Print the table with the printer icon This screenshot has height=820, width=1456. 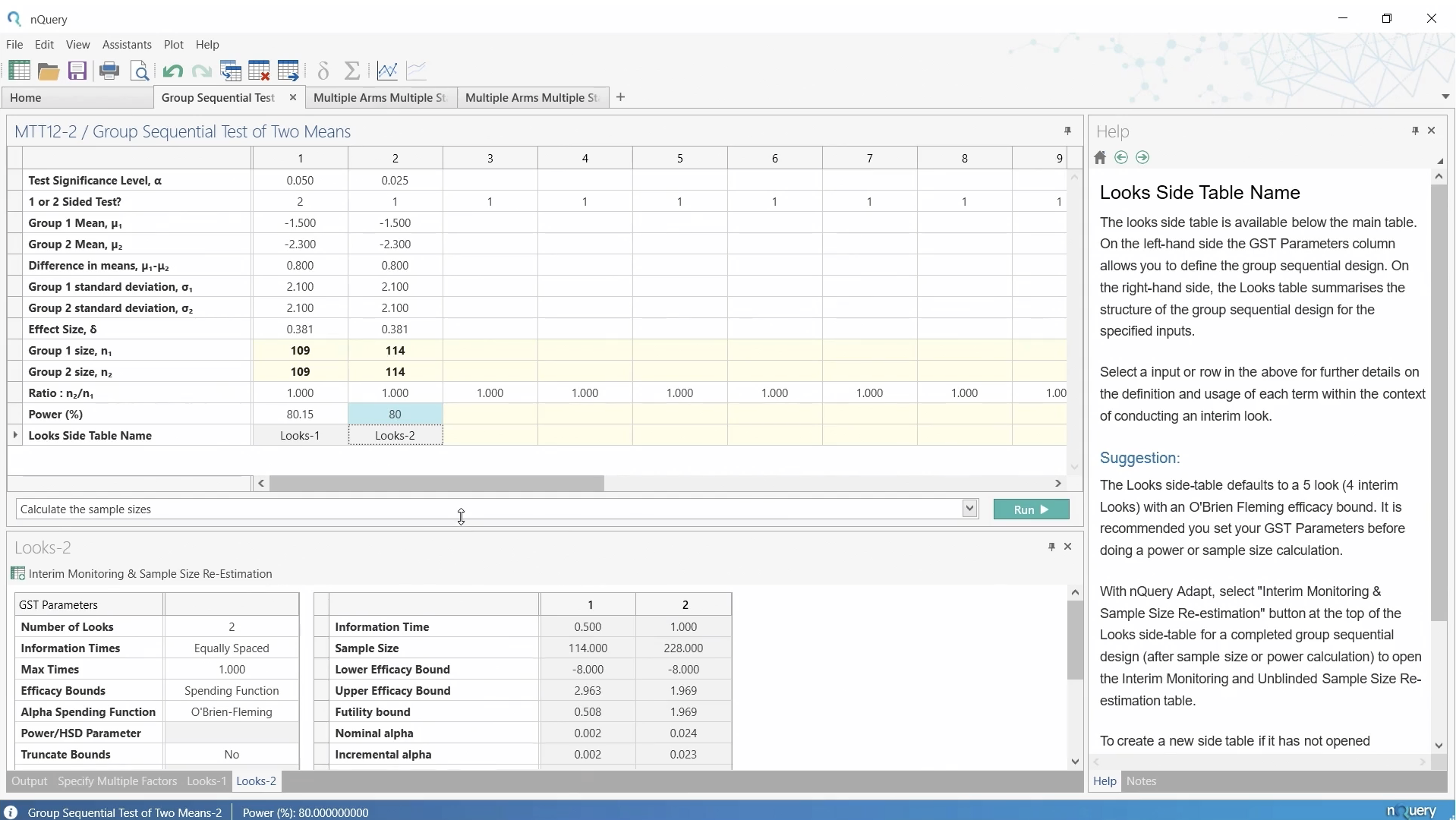[109, 71]
